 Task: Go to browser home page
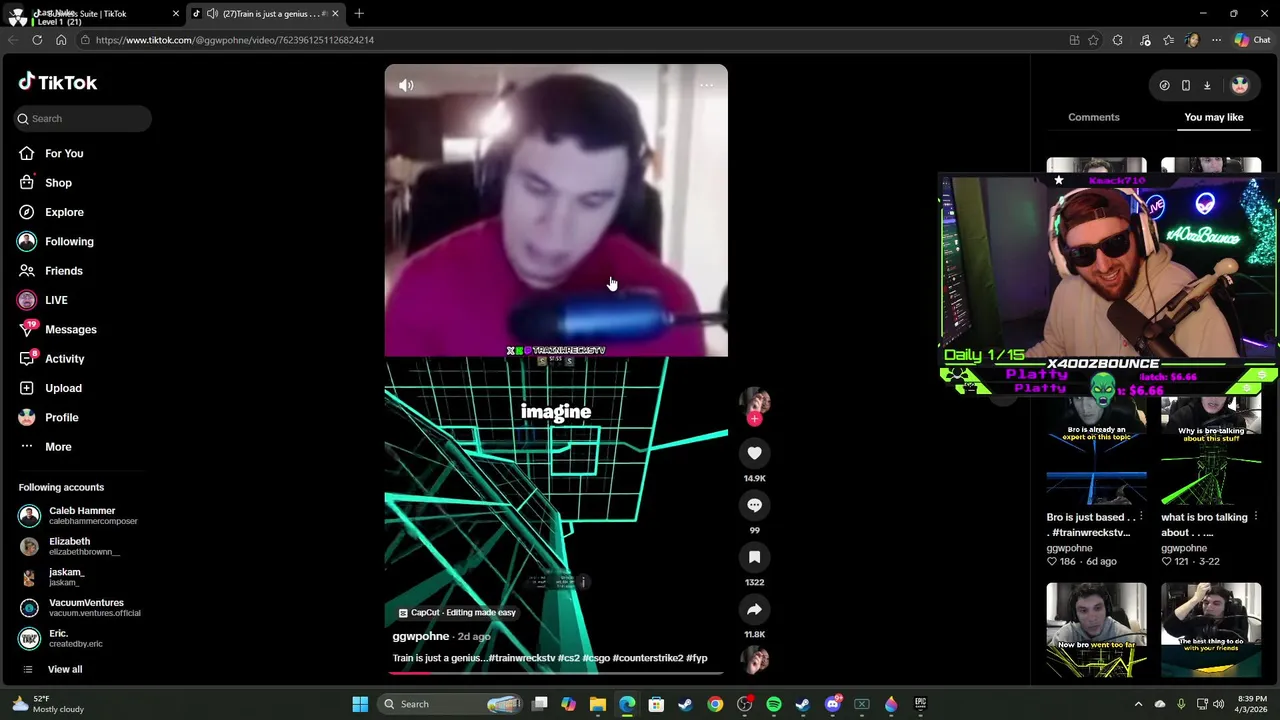(61, 40)
